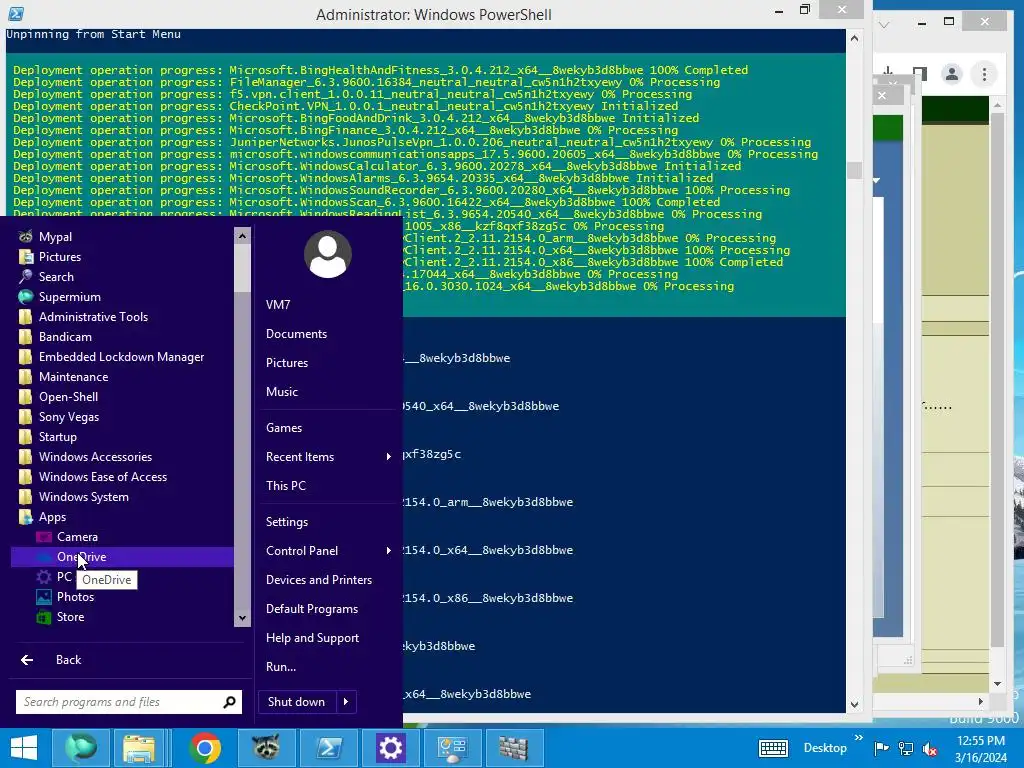Click the Windows Start button
The image size is (1024, 768).
click(x=24, y=748)
